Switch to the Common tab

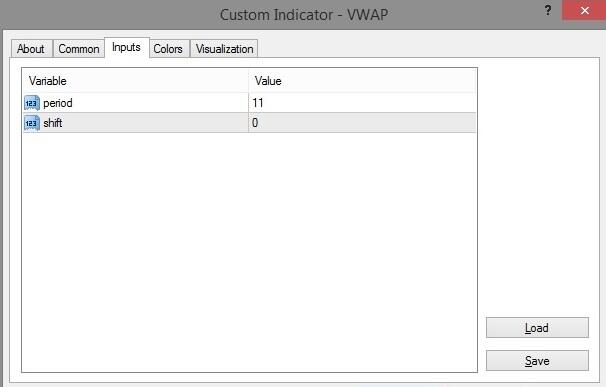79,49
